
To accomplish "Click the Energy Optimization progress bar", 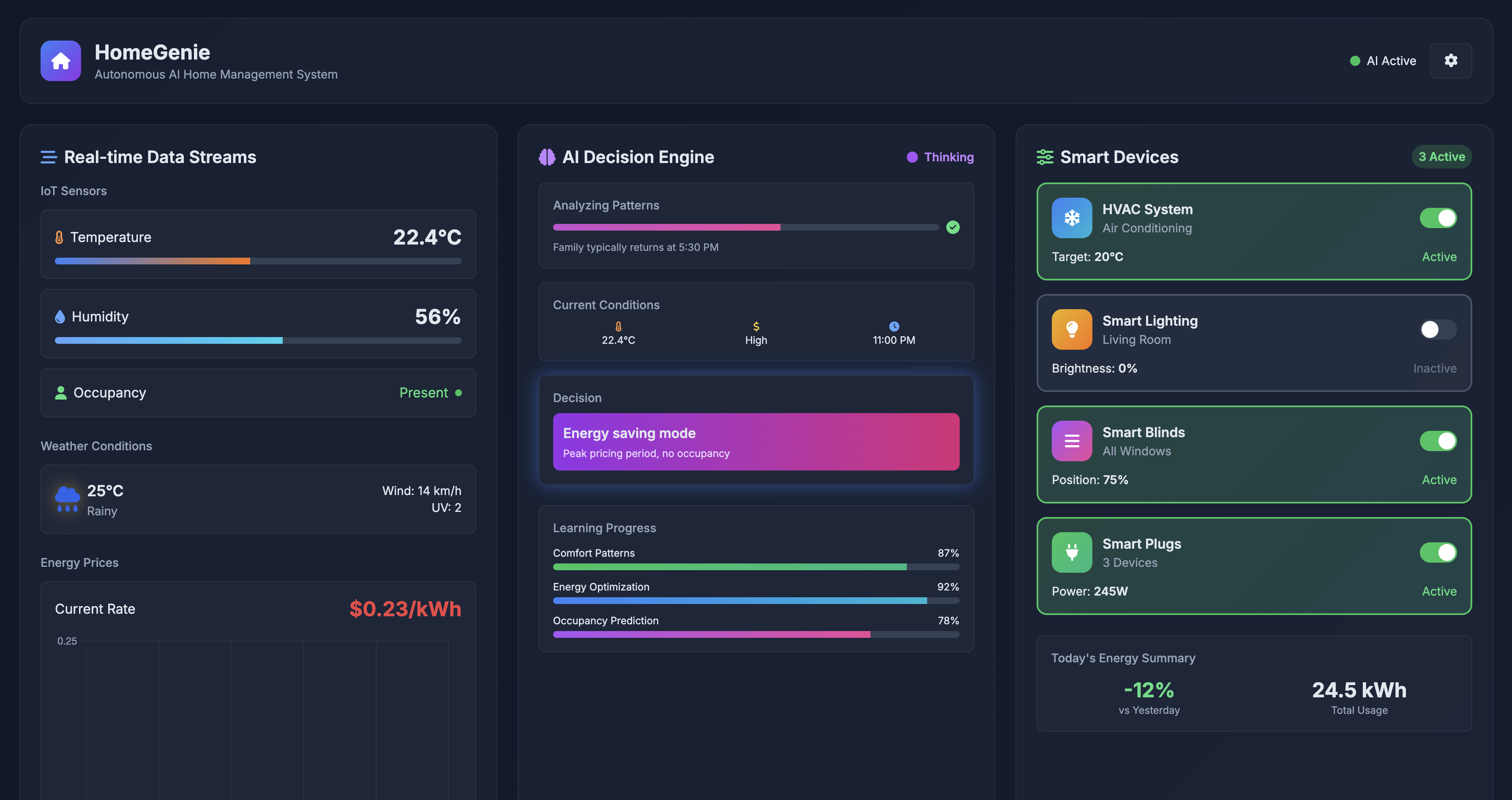I will (x=756, y=601).
